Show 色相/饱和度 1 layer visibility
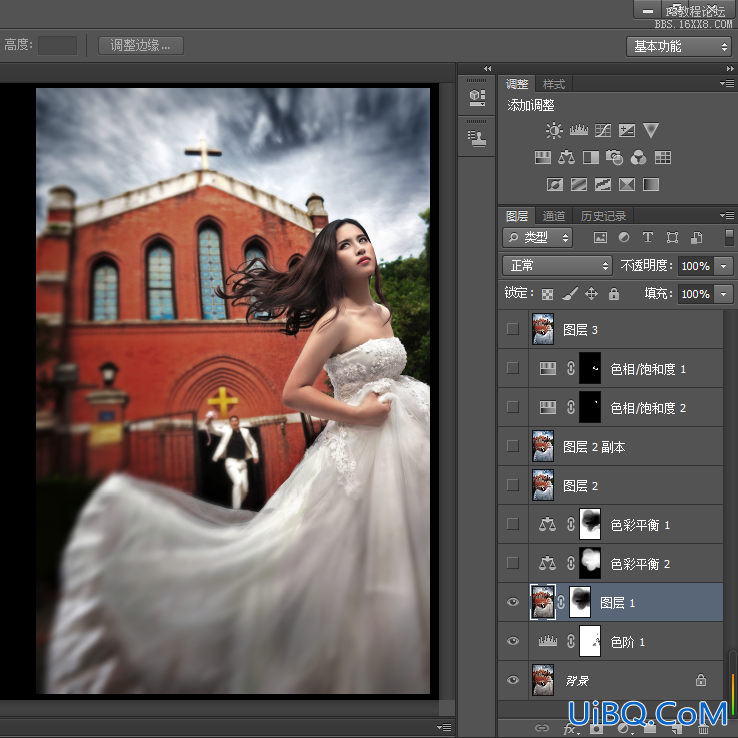The height and width of the screenshot is (738, 738). tap(513, 368)
